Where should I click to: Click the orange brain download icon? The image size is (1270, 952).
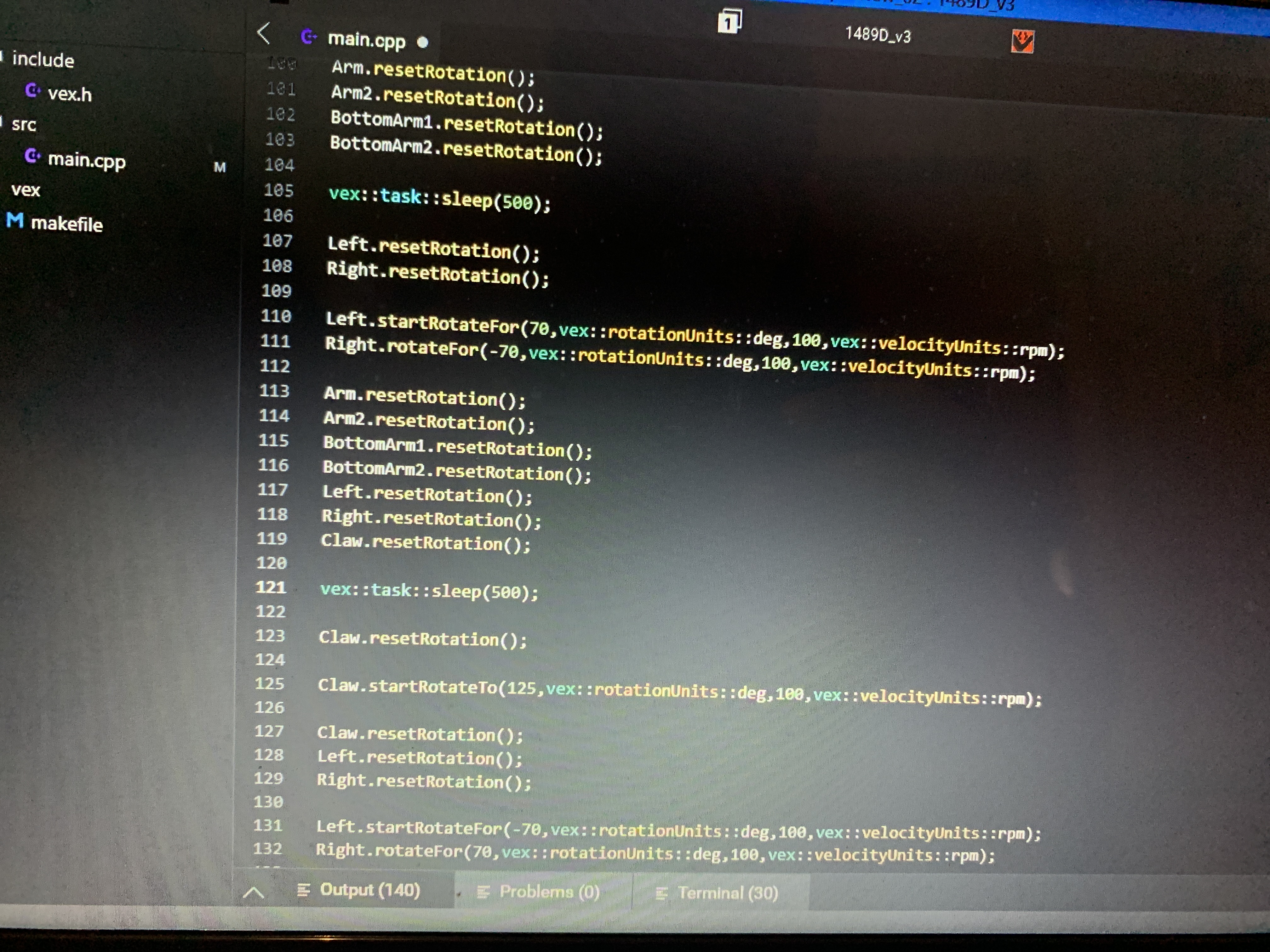[x=1022, y=42]
